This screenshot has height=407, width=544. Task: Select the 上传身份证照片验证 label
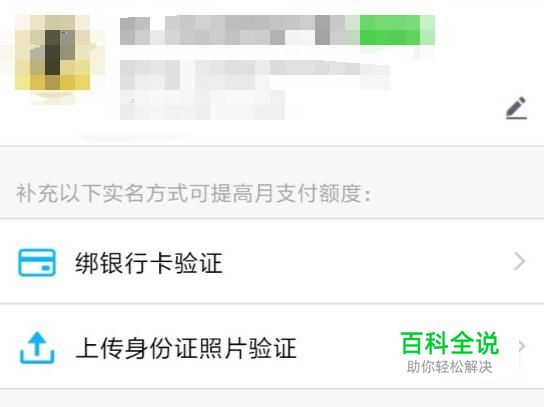click(186, 348)
